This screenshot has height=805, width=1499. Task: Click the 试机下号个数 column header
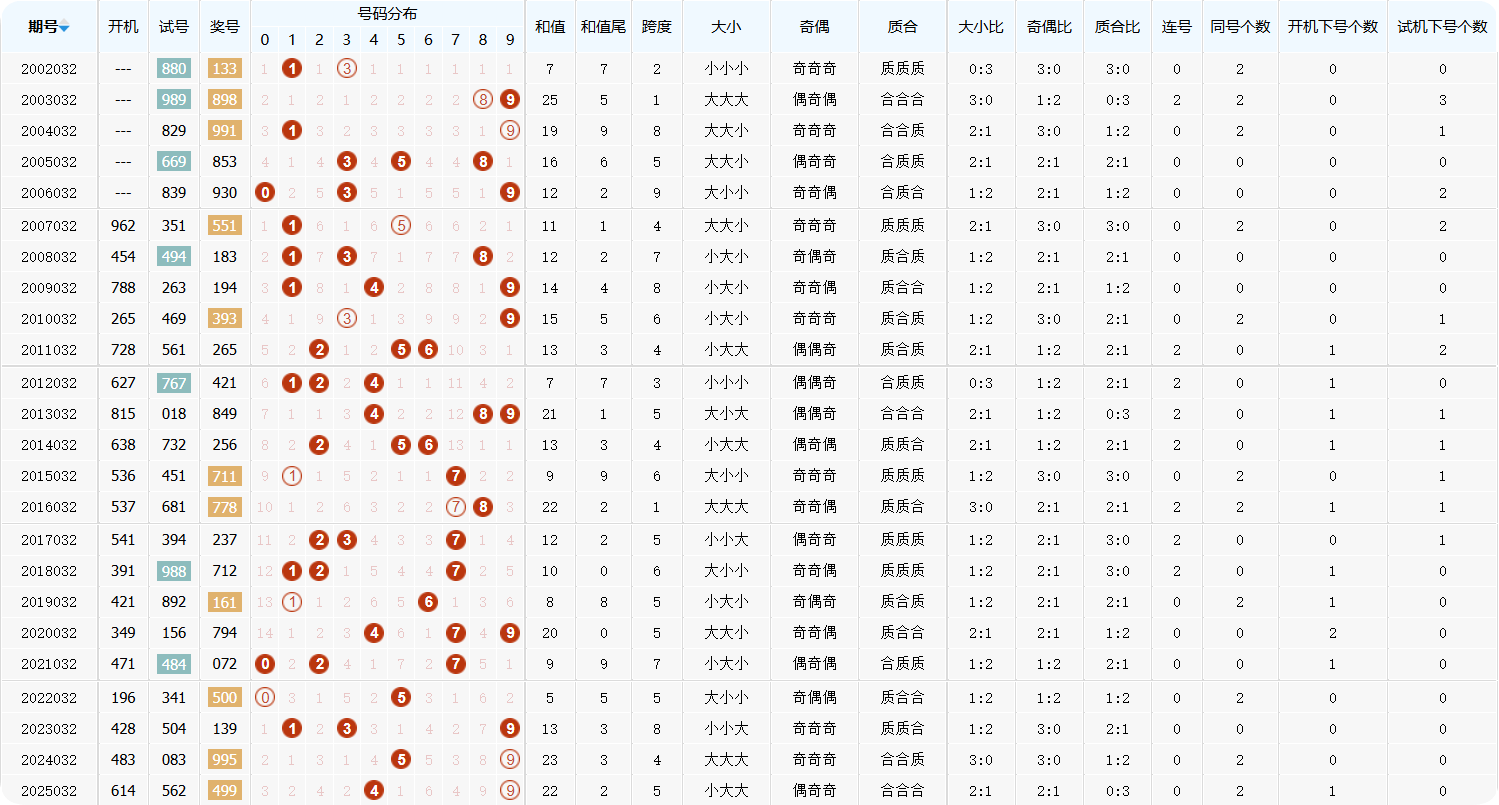coord(1442,27)
